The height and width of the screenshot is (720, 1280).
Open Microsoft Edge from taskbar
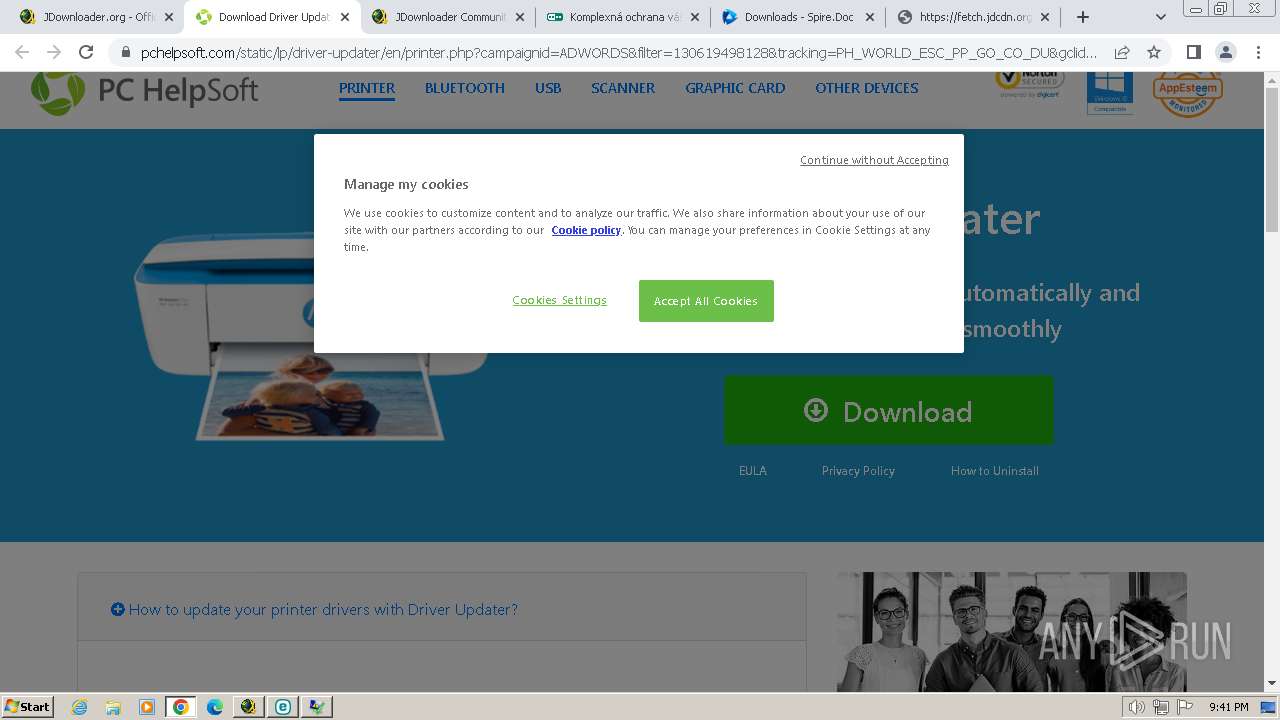pos(215,707)
